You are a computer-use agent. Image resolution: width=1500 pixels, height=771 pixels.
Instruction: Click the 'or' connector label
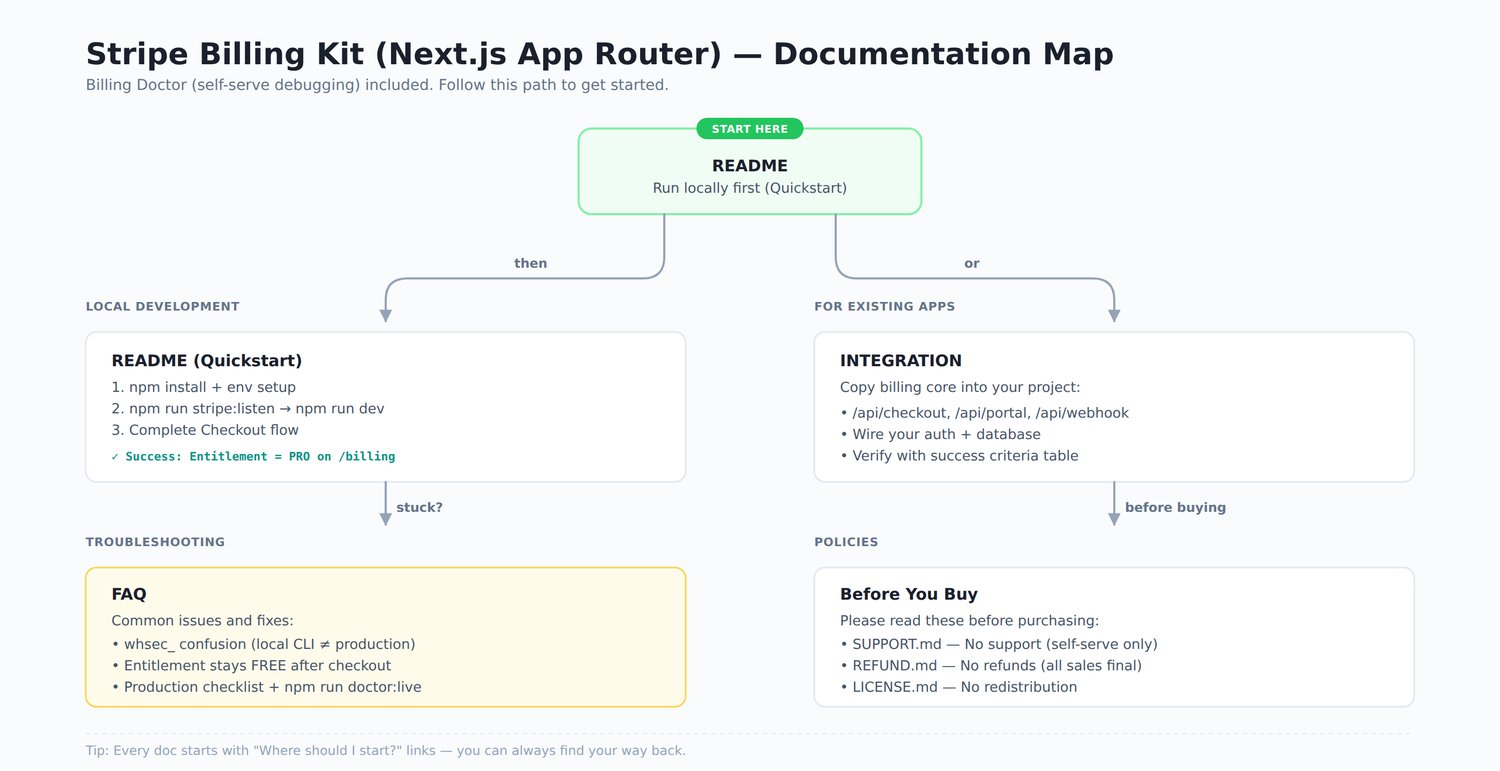point(972,264)
